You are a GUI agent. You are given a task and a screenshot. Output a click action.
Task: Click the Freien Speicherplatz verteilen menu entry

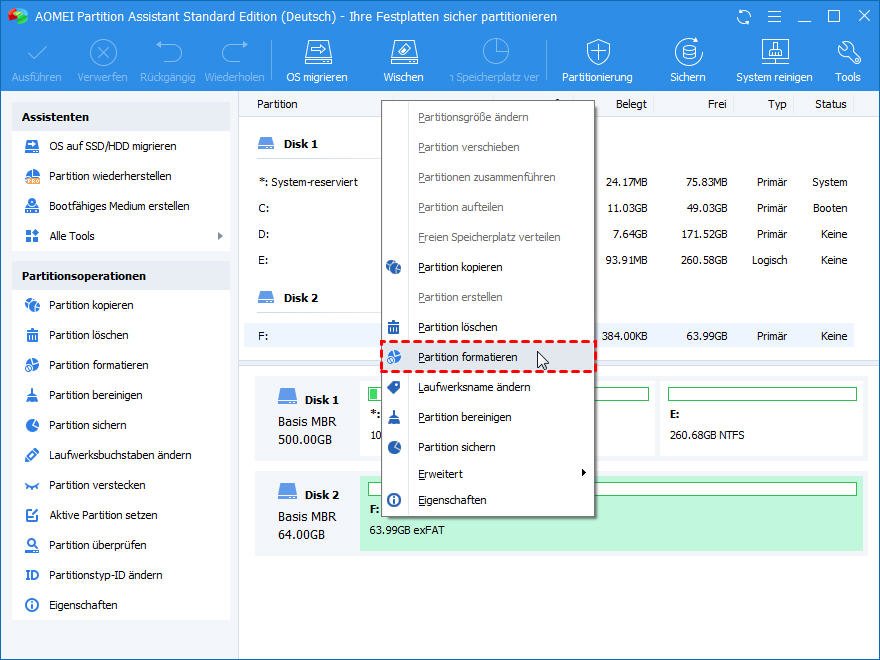[488, 237]
